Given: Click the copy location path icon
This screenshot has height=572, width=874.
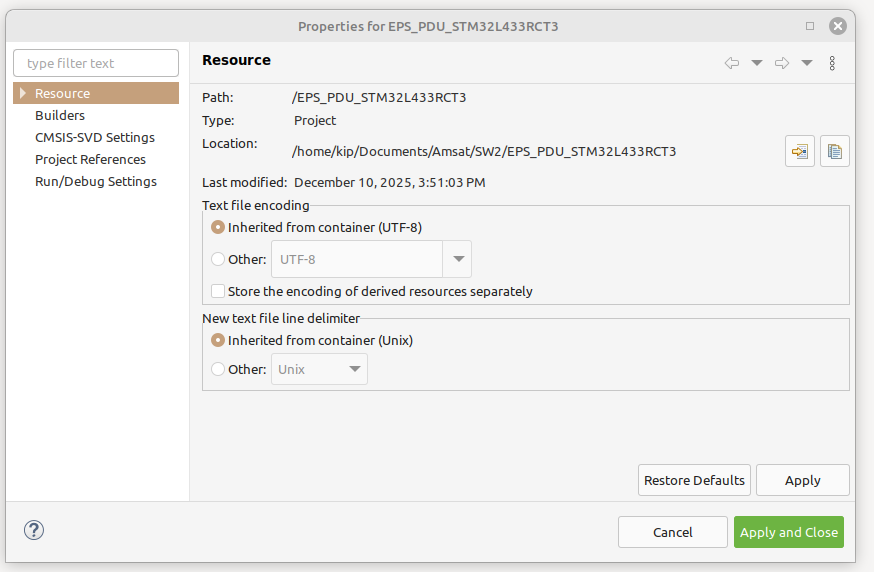Looking at the screenshot, I should pos(835,152).
